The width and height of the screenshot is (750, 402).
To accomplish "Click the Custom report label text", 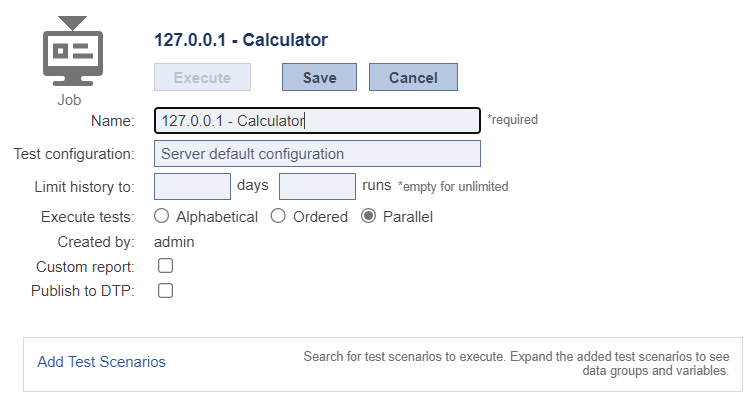I will tap(85, 267).
